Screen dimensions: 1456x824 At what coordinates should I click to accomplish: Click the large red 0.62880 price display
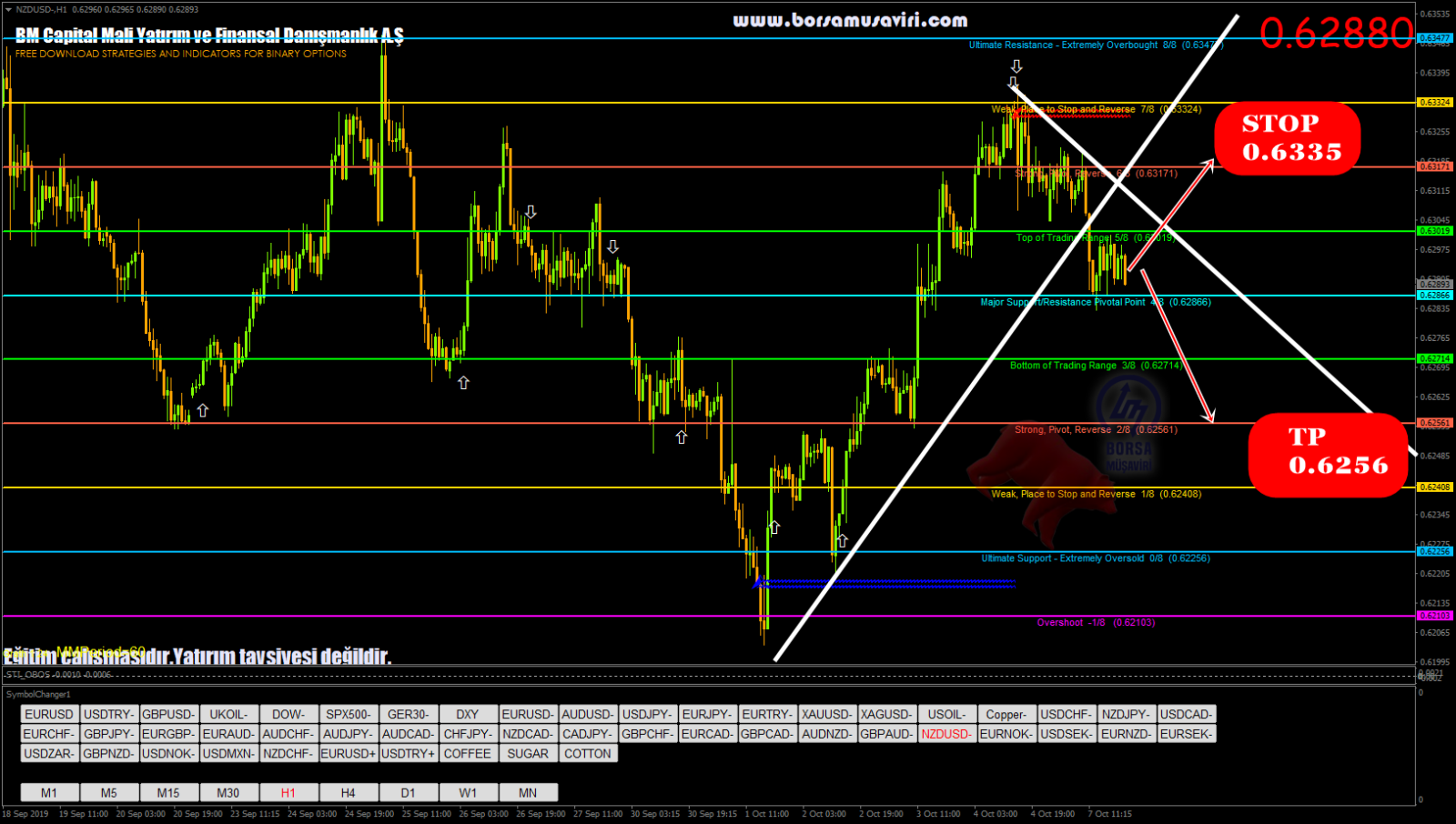pyautogui.click(x=1336, y=35)
